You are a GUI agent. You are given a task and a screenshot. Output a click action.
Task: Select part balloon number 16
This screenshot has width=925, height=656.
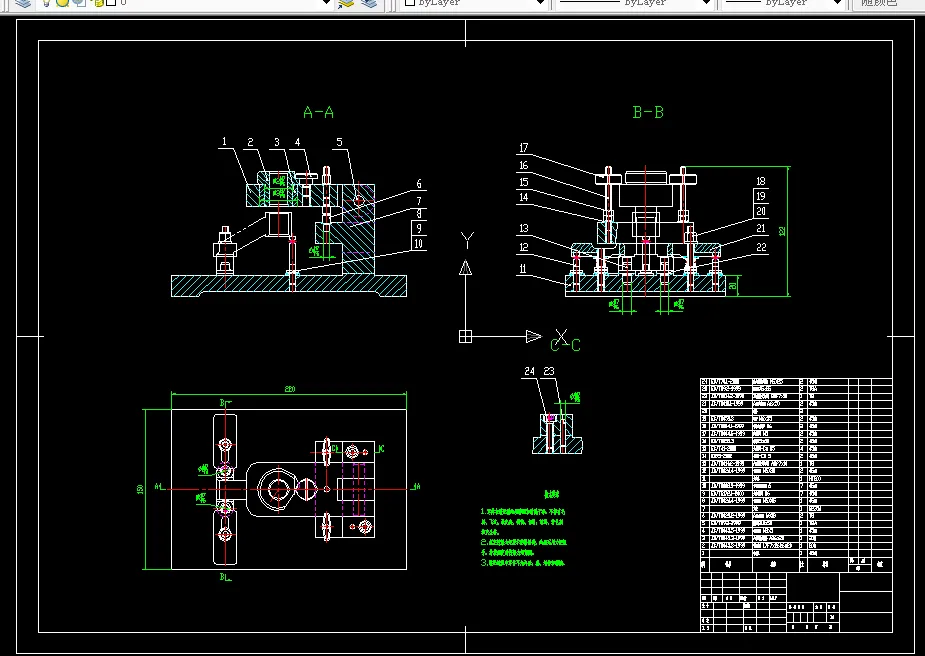[x=523, y=166]
